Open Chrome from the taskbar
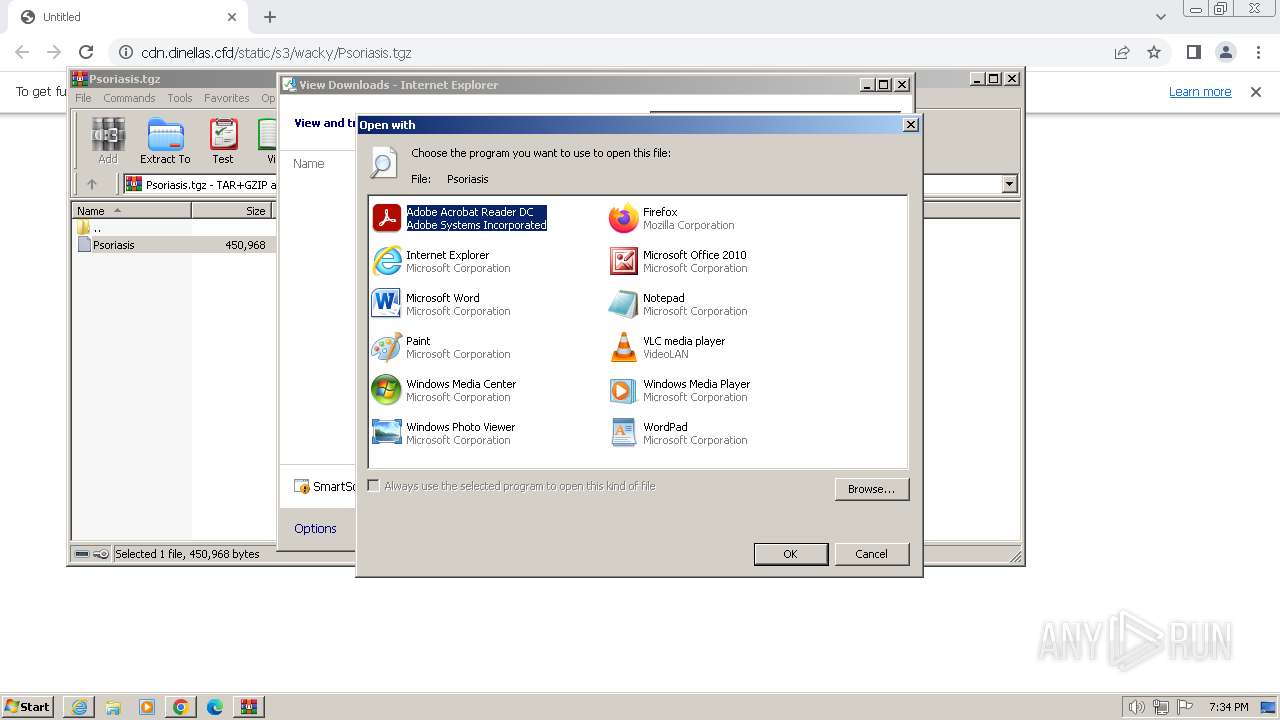1280x720 pixels. coord(181,707)
